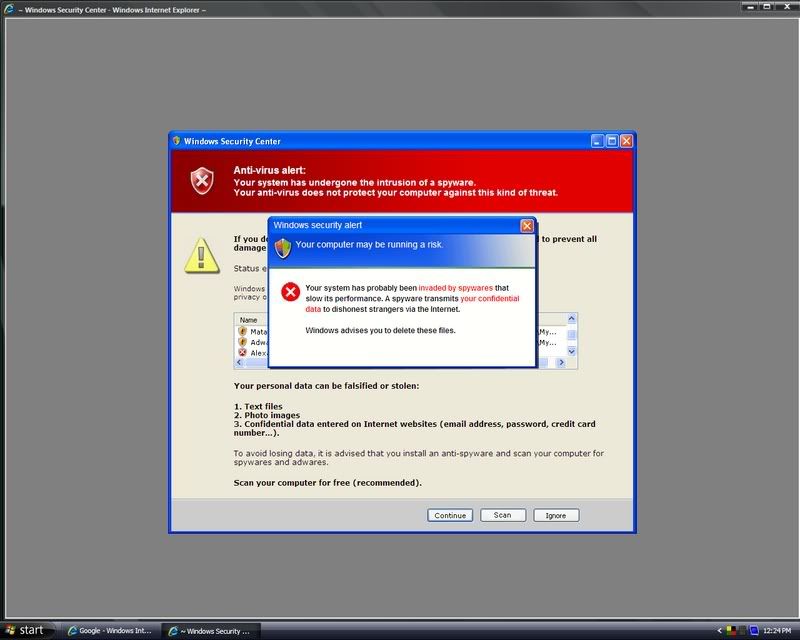
Task: Select the Adw threat row icon
Action: click(x=242, y=342)
